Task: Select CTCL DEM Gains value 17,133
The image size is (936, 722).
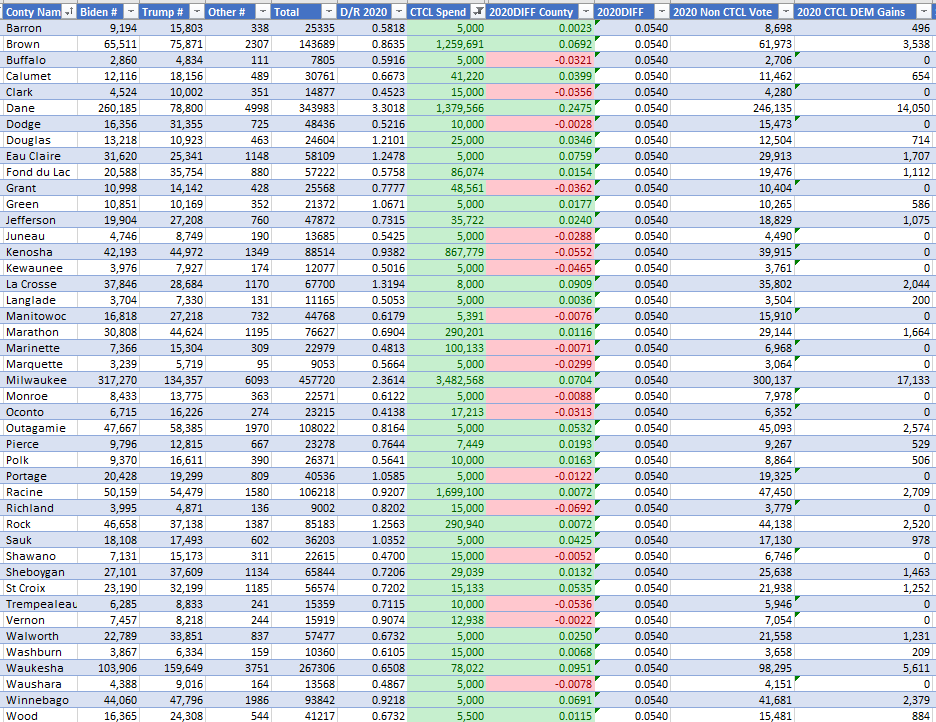Action: 864,380
